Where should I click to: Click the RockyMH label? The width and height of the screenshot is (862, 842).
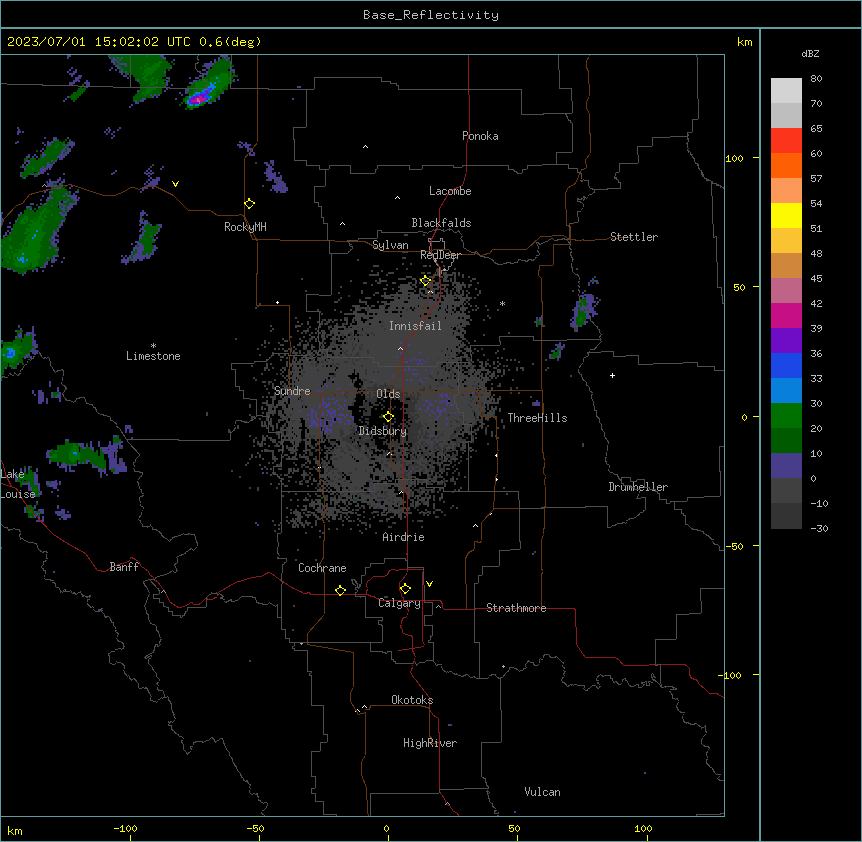click(245, 227)
